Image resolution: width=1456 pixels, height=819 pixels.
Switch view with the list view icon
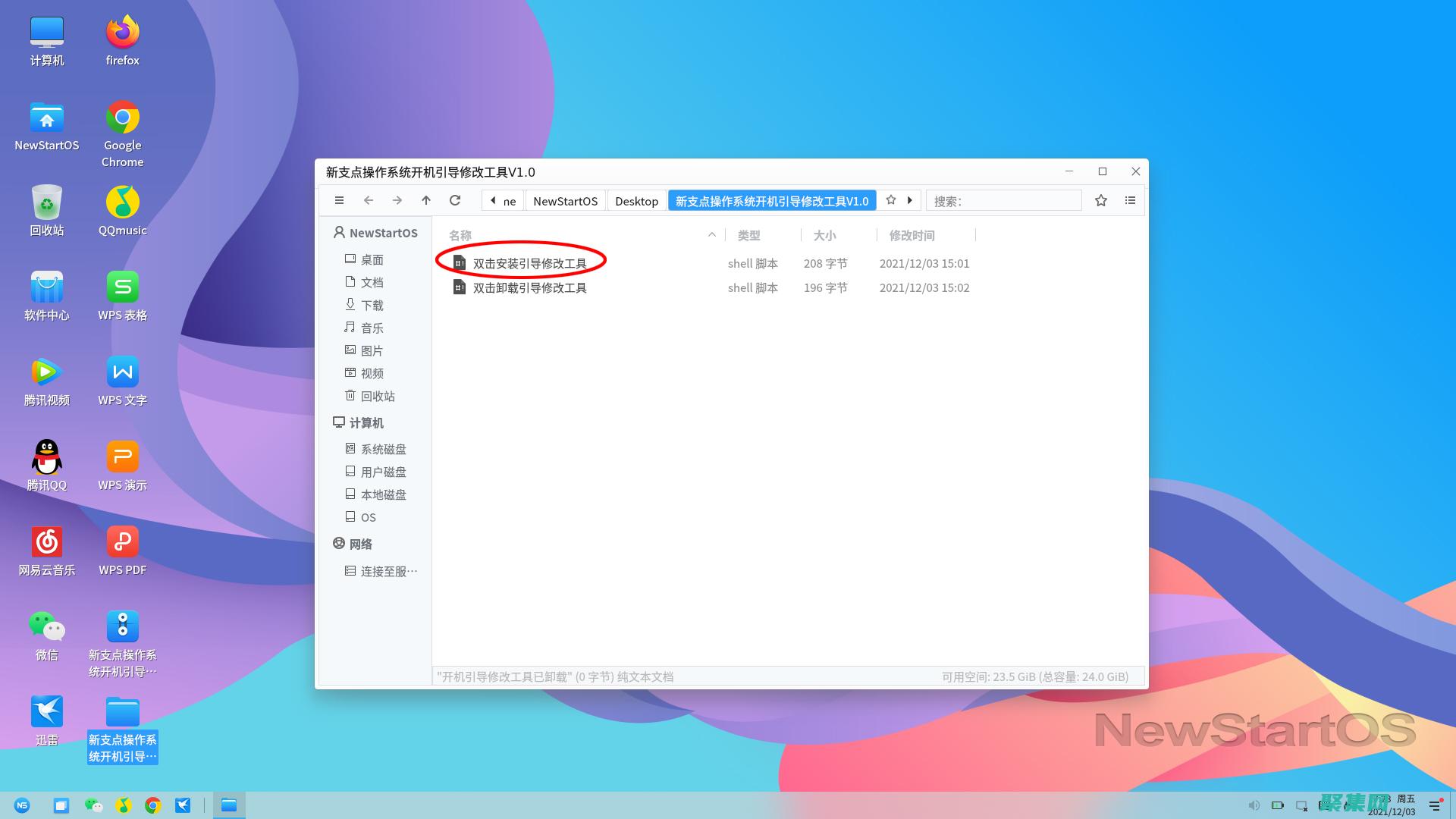[x=1130, y=201]
